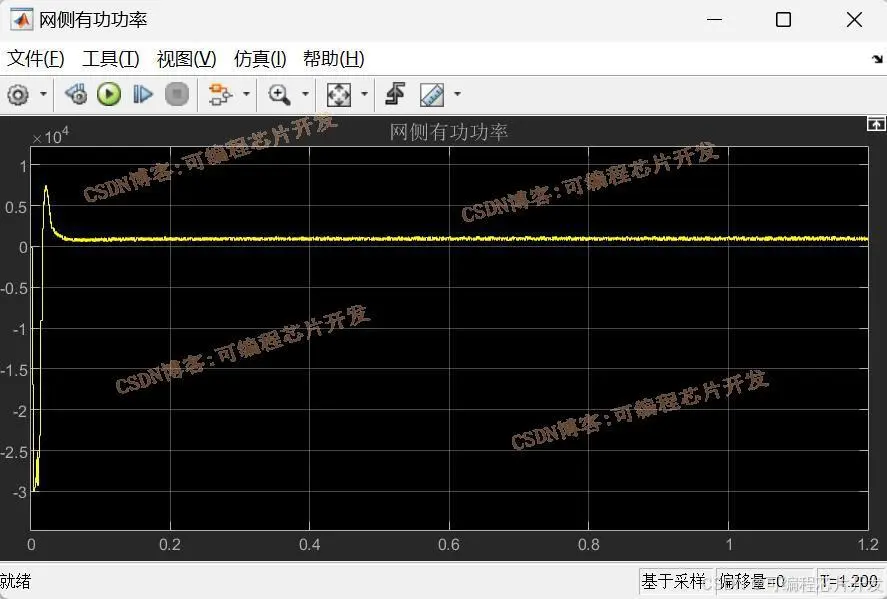The width and height of the screenshot is (887, 599).
Task: Click the stop simulation button
Action: tap(176, 94)
